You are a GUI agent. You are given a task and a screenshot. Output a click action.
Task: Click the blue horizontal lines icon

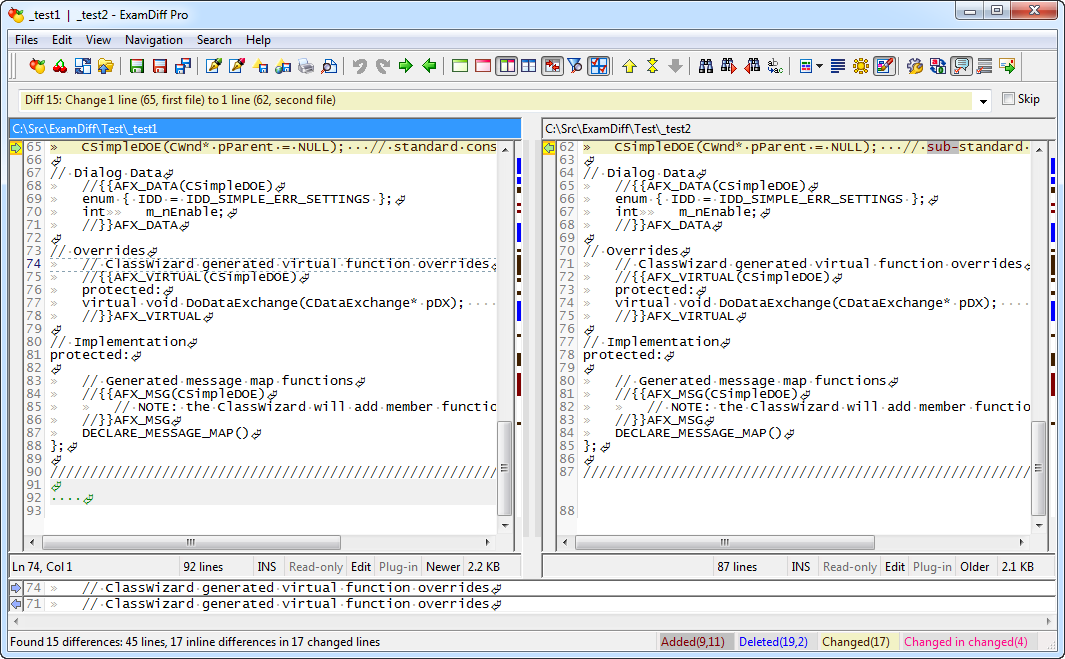[837, 66]
